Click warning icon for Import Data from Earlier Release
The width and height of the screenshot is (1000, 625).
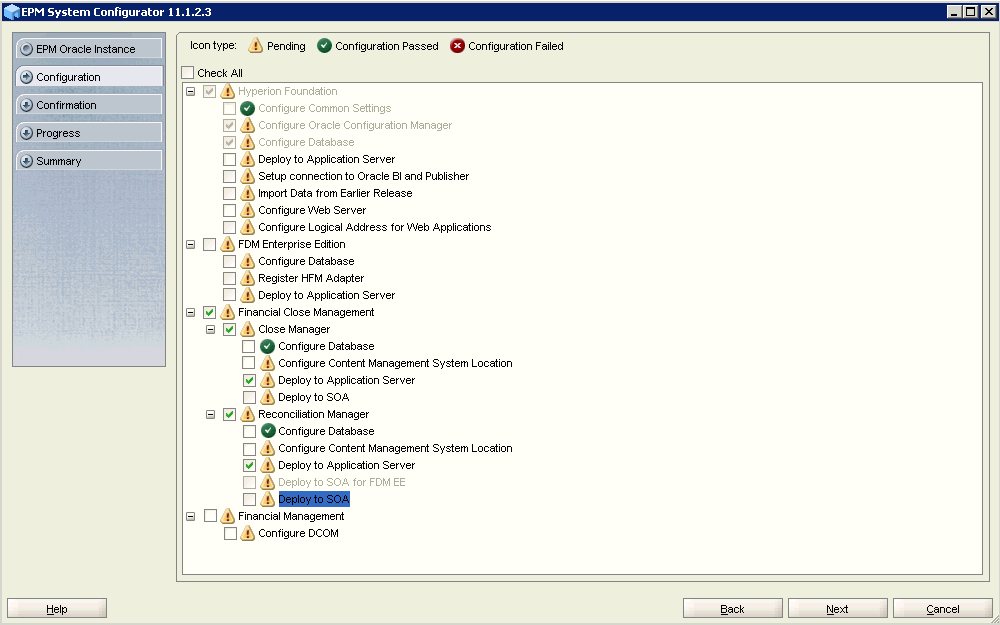[x=247, y=193]
